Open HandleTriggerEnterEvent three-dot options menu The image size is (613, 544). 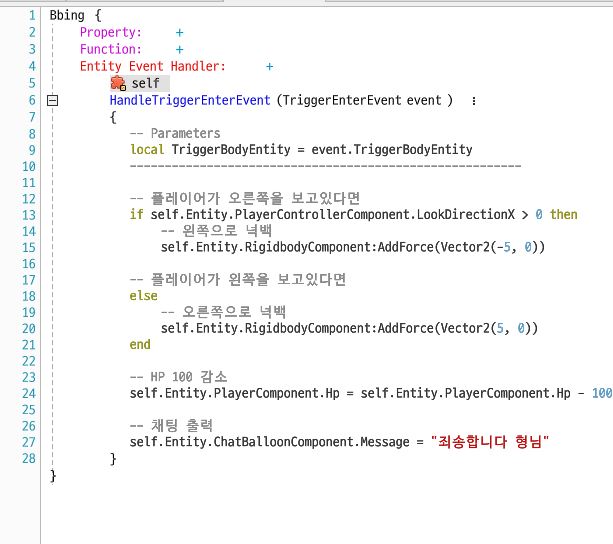[474, 101]
